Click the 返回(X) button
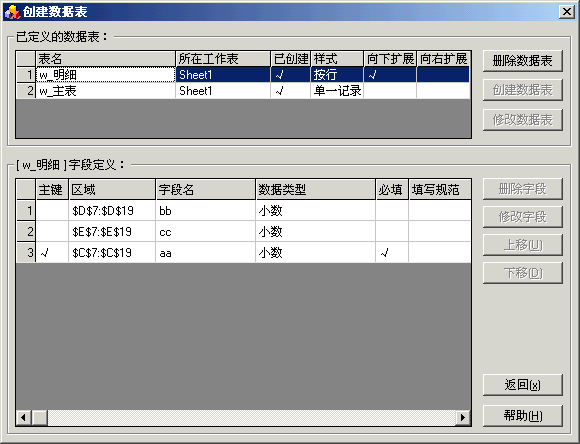The height and width of the screenshot is (444, 580). coord(522,385)
